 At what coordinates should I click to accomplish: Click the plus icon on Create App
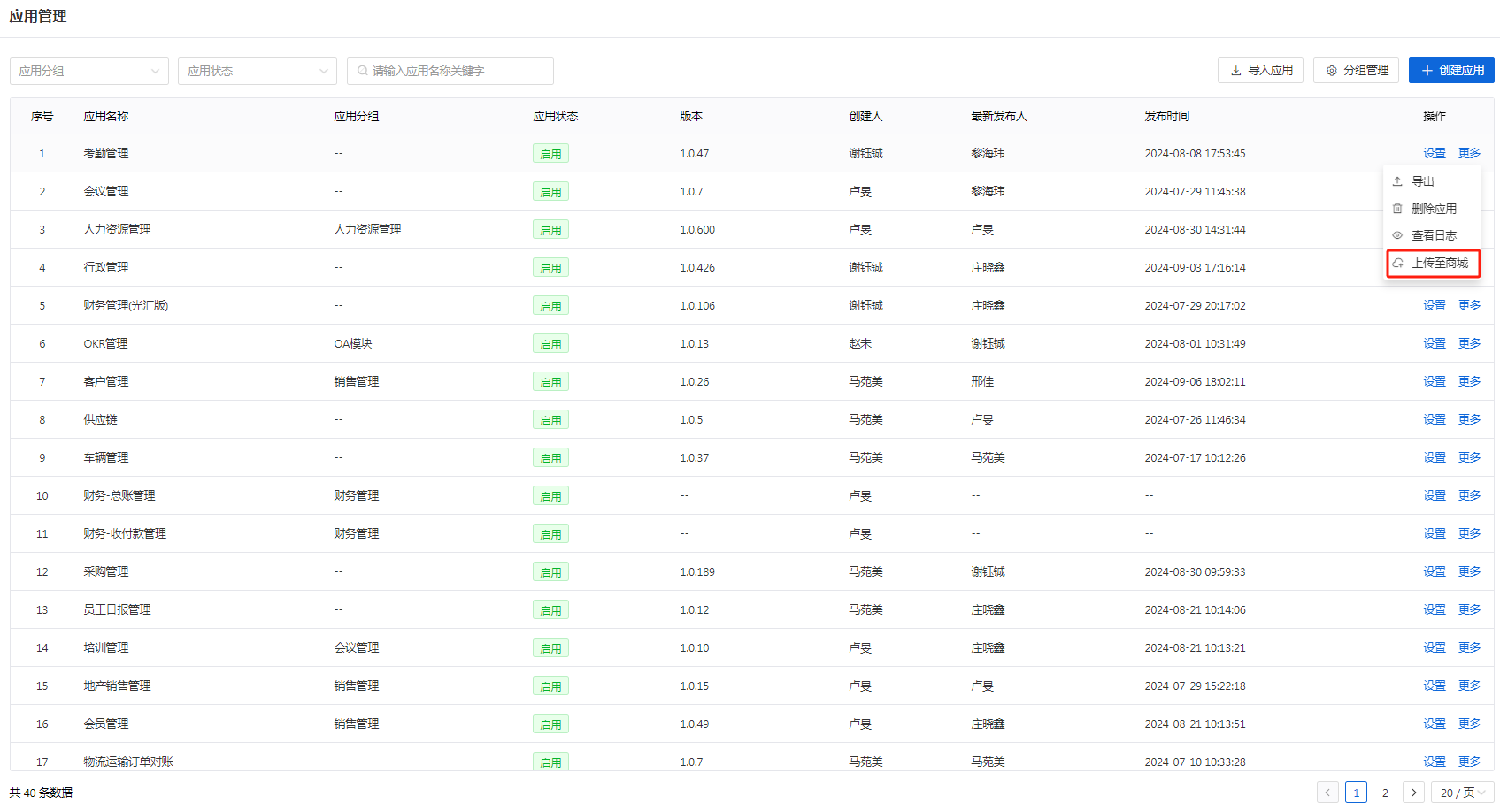click(1427, 71)
